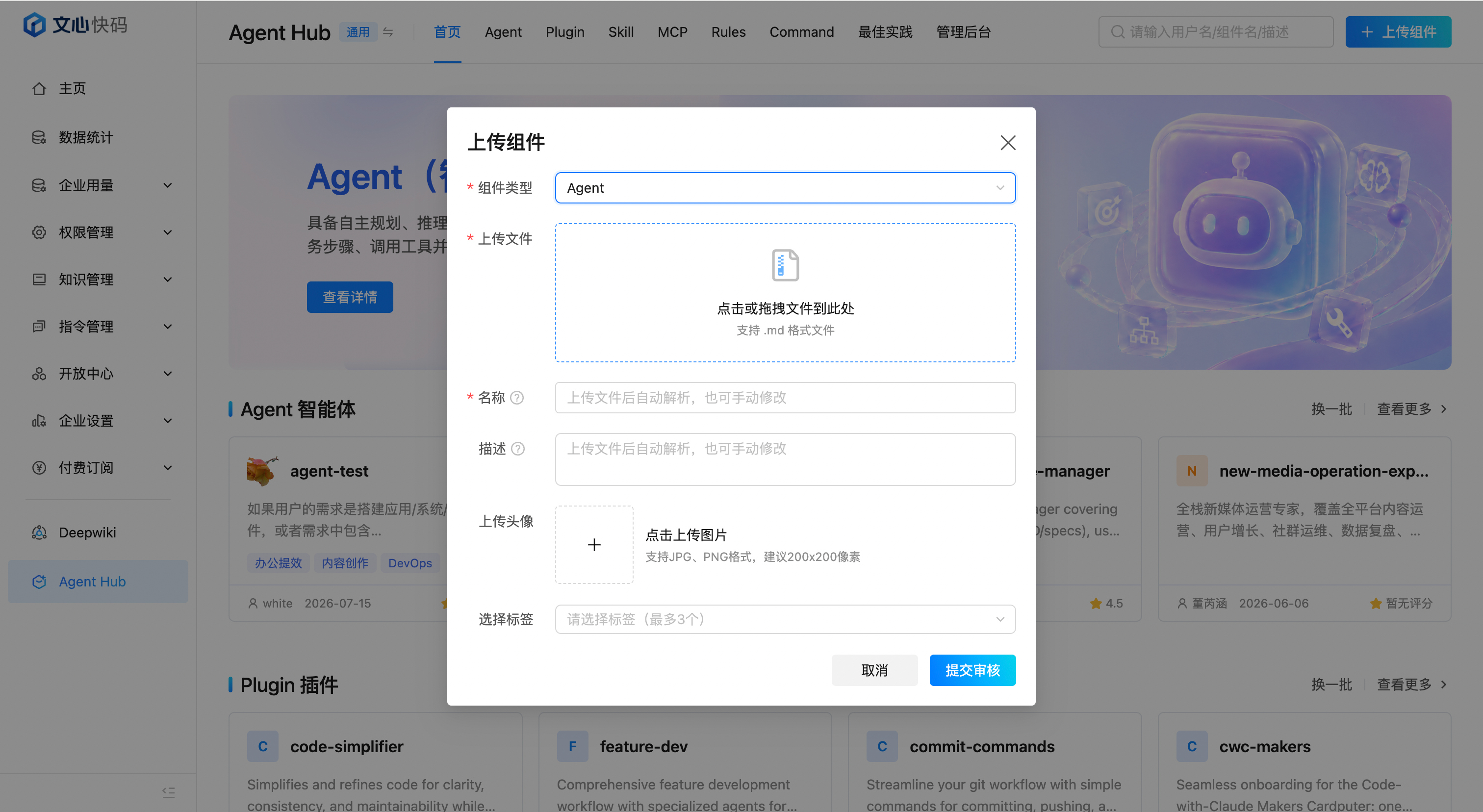Click the 权限管理 gear icon

point(39,232)
